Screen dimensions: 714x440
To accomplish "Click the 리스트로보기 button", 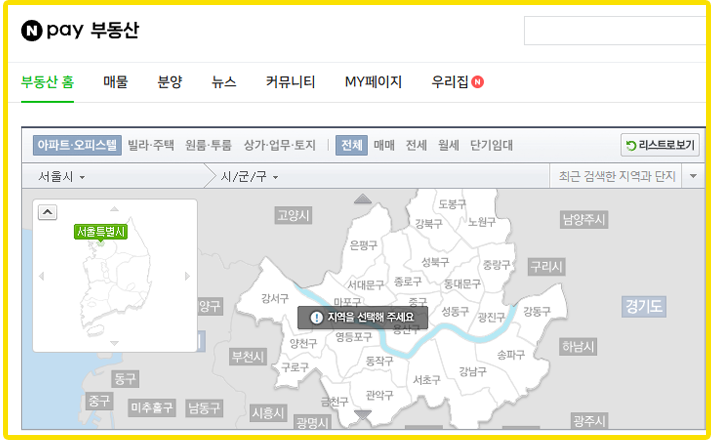I will [x=660, y=145].
